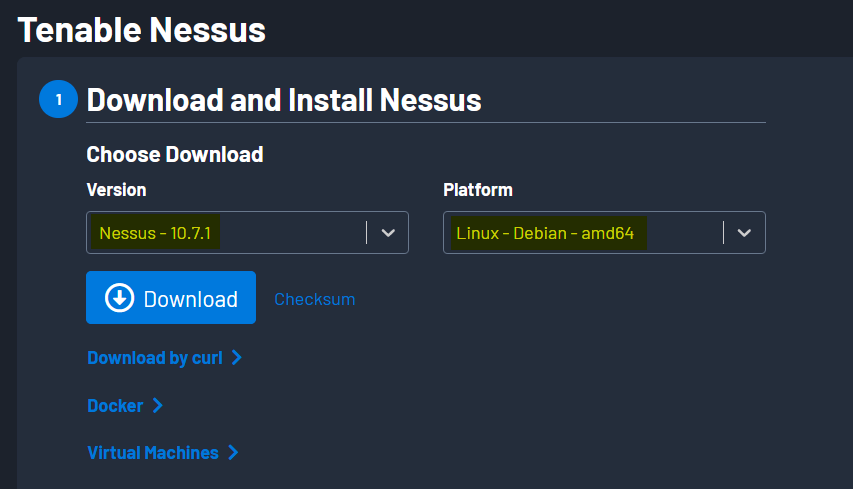Click the divider line under the section heading
The width and height of the screenshot is (853, 489).
(x=426, y=123)
